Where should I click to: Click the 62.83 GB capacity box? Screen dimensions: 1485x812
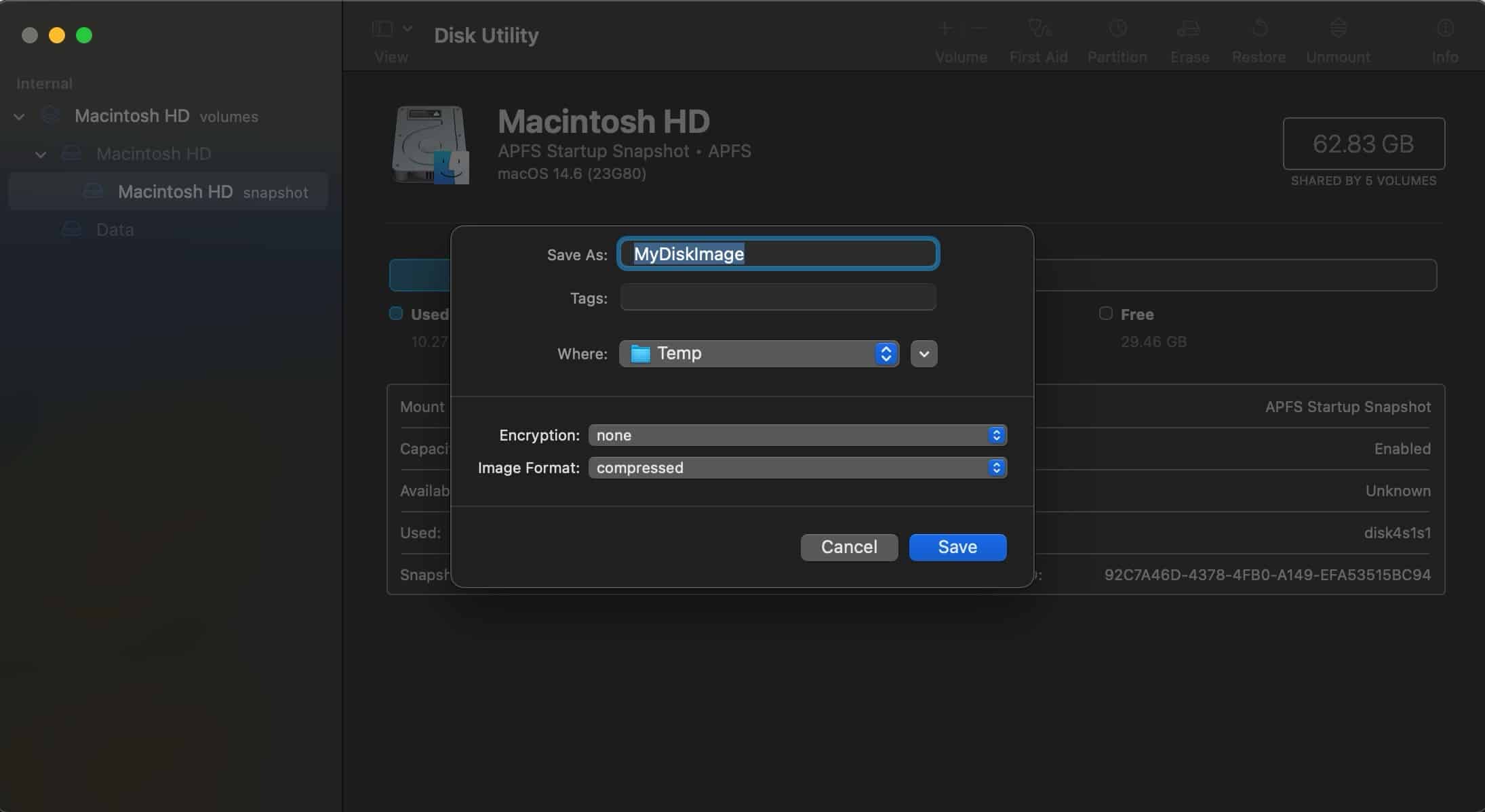pos(1364,144)
